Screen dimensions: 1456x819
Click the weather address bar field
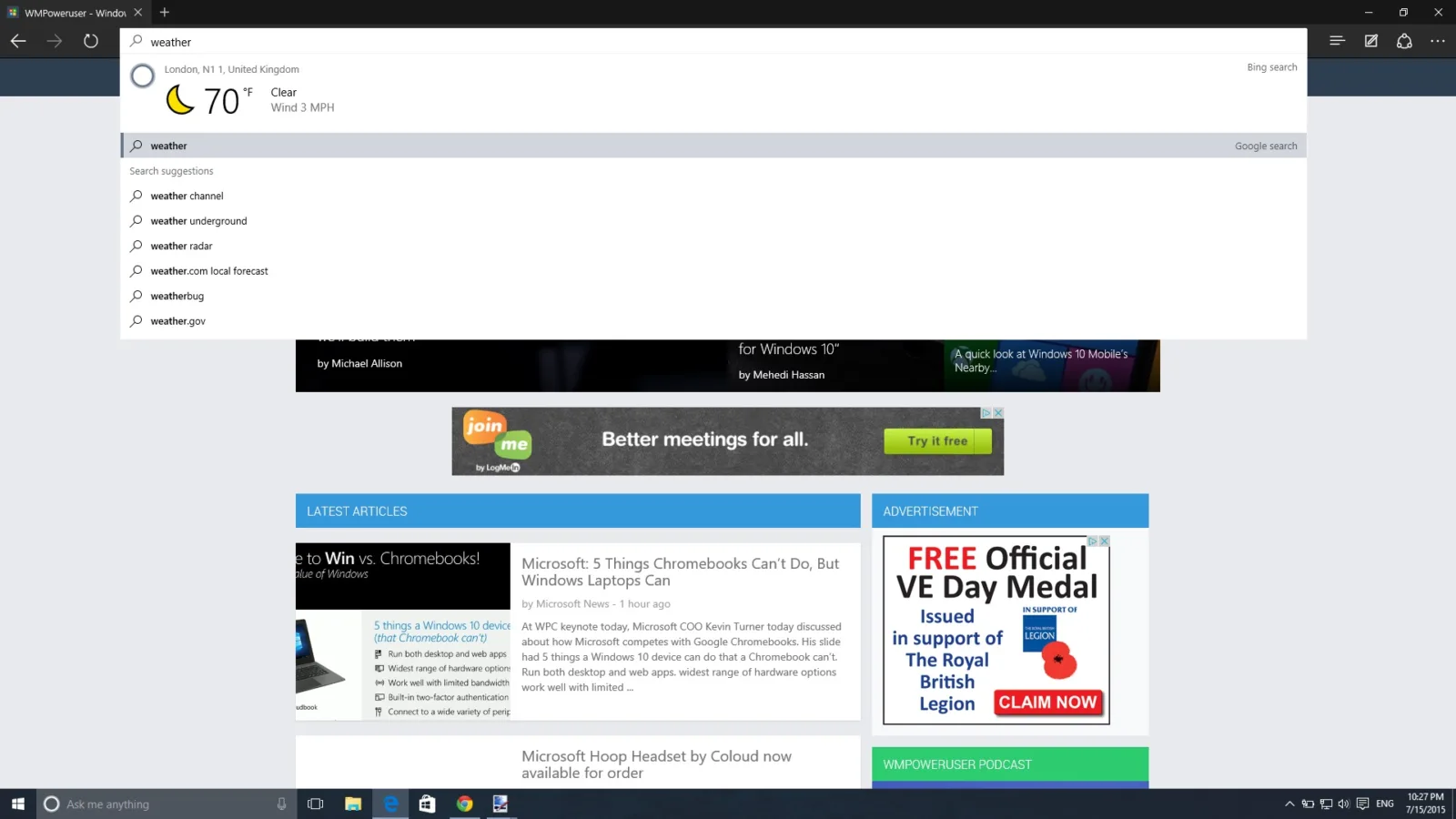(x=713, y=42)
